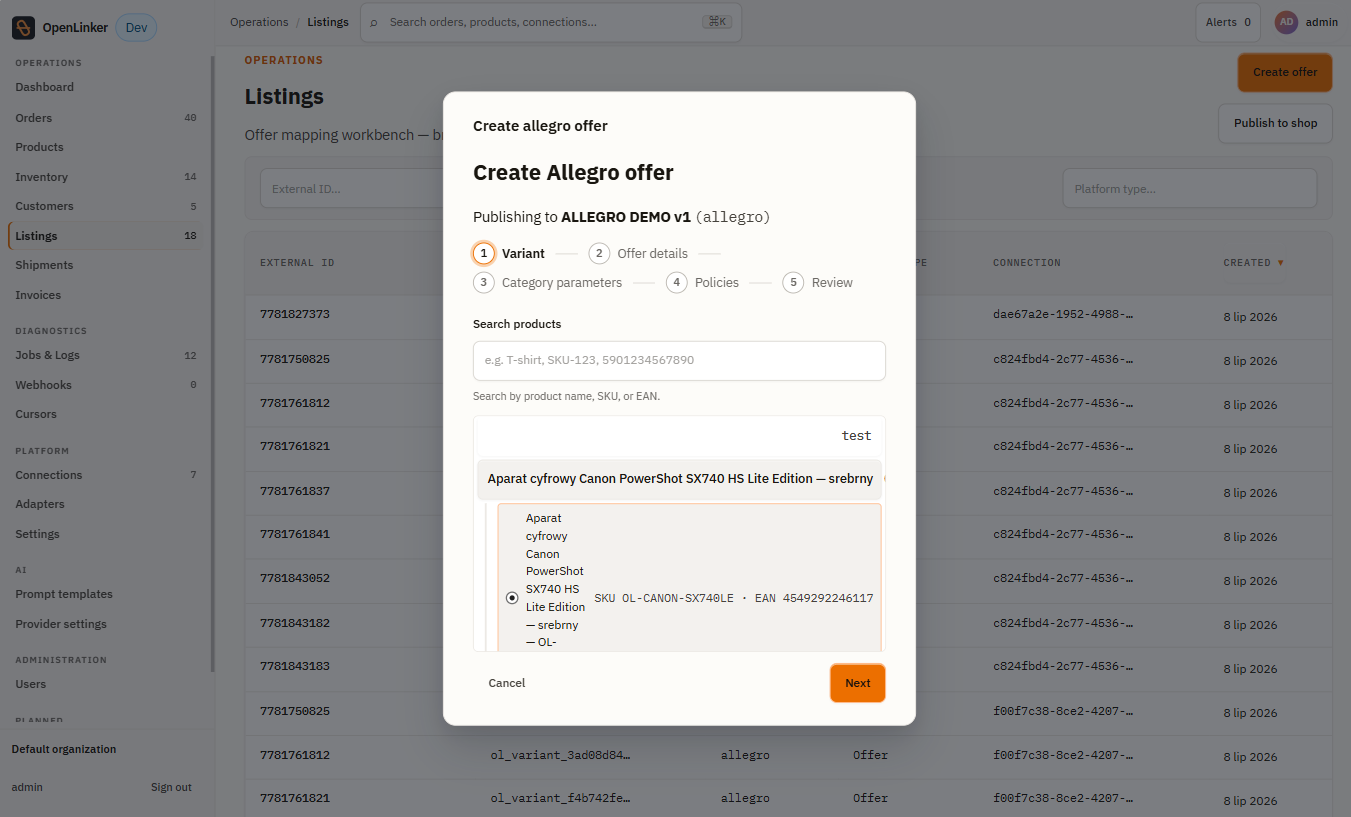Open Connections in the sidebar
Image resolution: width=1351 pixels, height=817 pixels.
(105, 475)
